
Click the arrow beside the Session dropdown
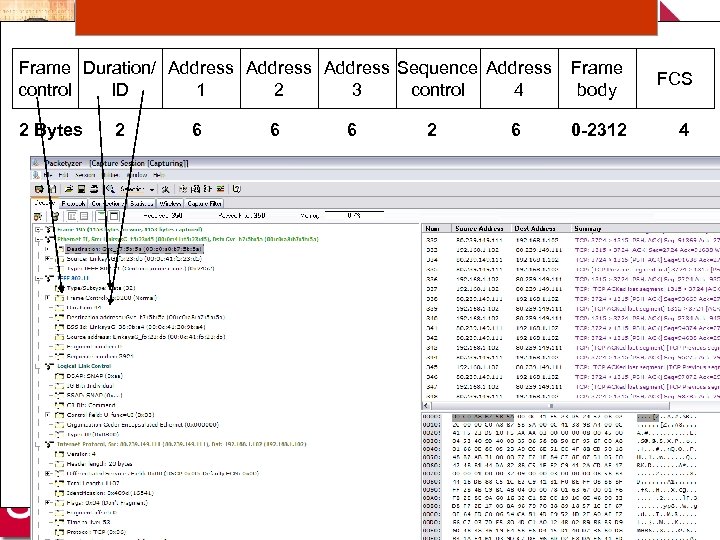tap(152, 189)
